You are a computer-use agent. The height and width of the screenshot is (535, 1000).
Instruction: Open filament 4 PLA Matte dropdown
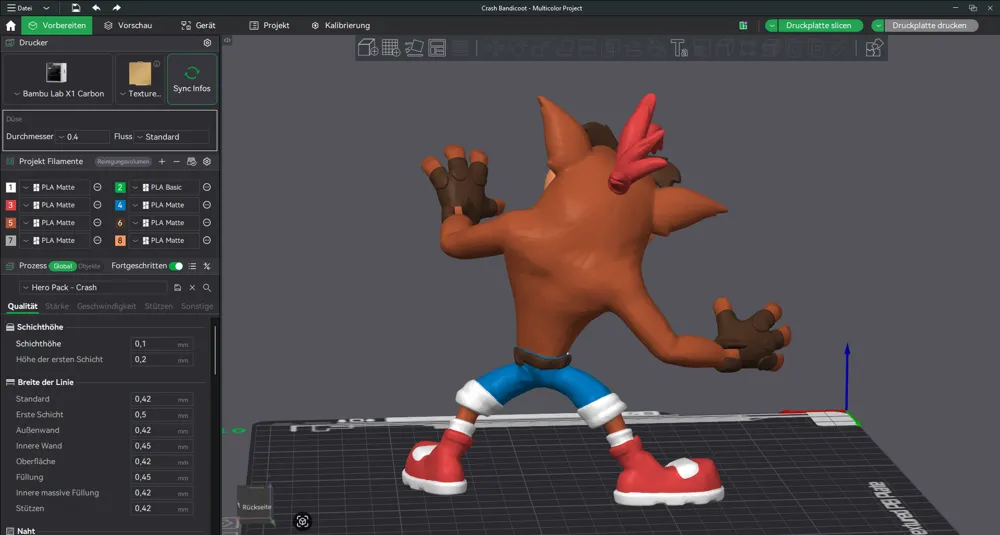pos(163,205)
